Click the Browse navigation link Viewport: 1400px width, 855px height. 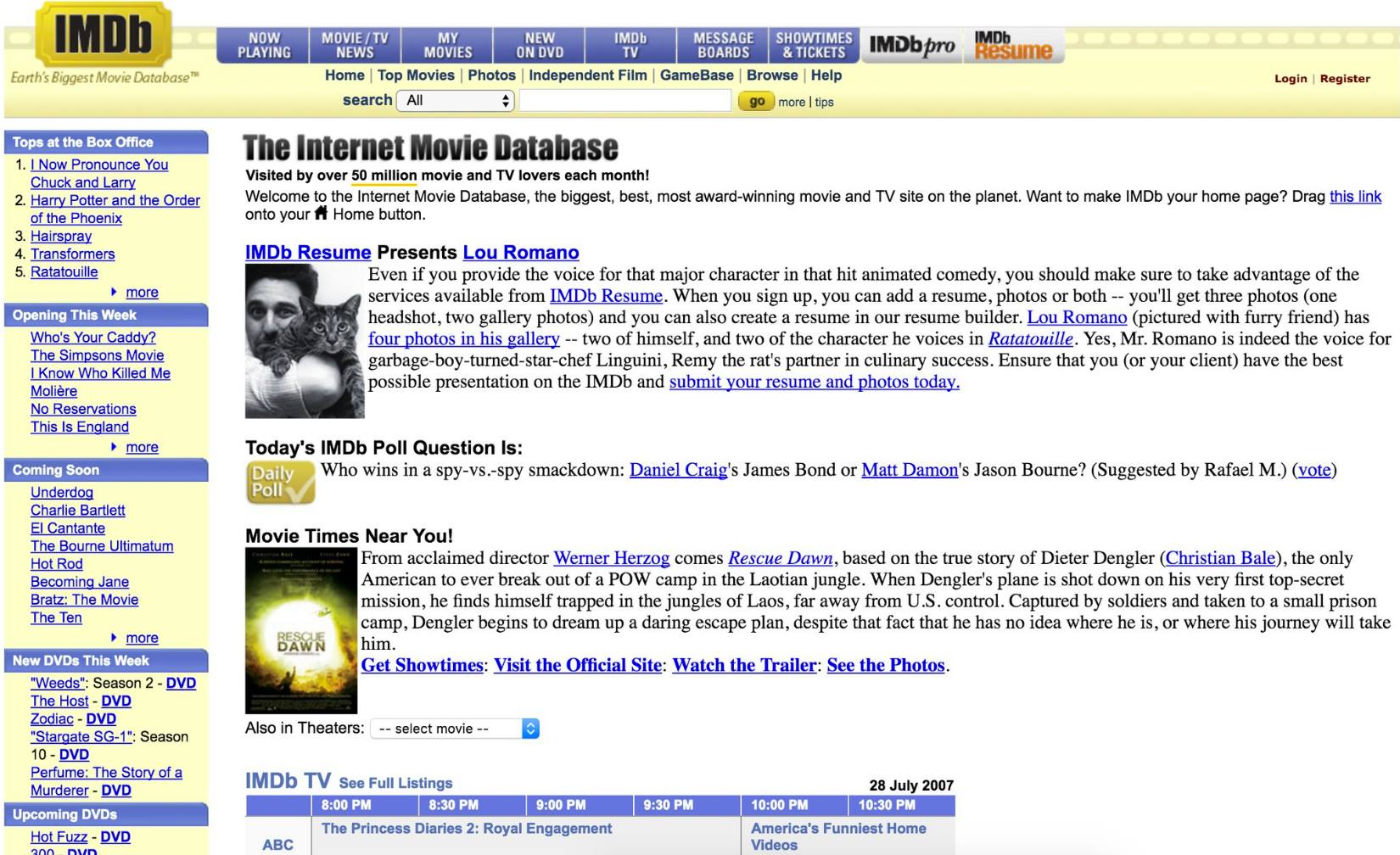(x=772, y=75)
